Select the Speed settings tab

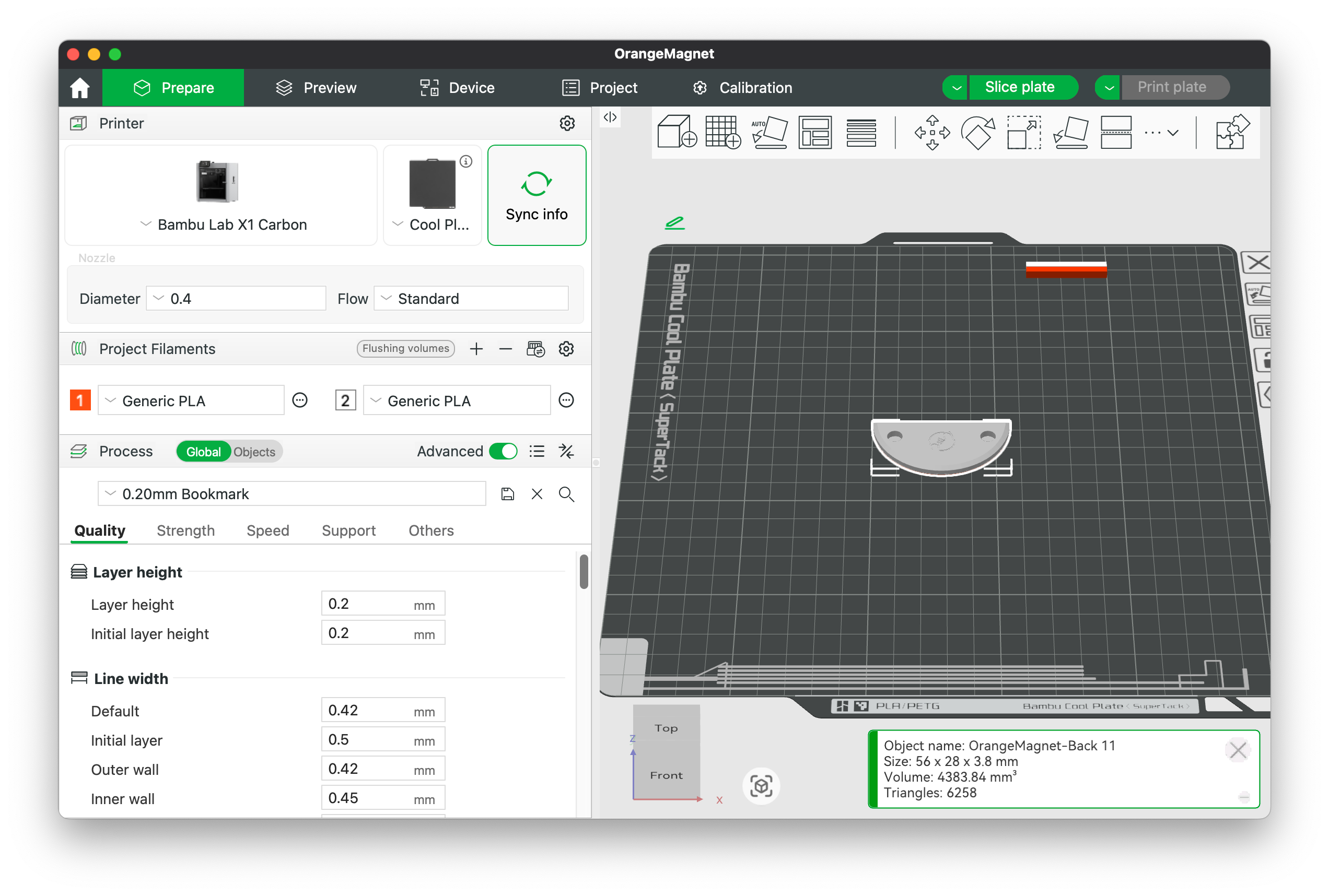click(x=267, y=530)
